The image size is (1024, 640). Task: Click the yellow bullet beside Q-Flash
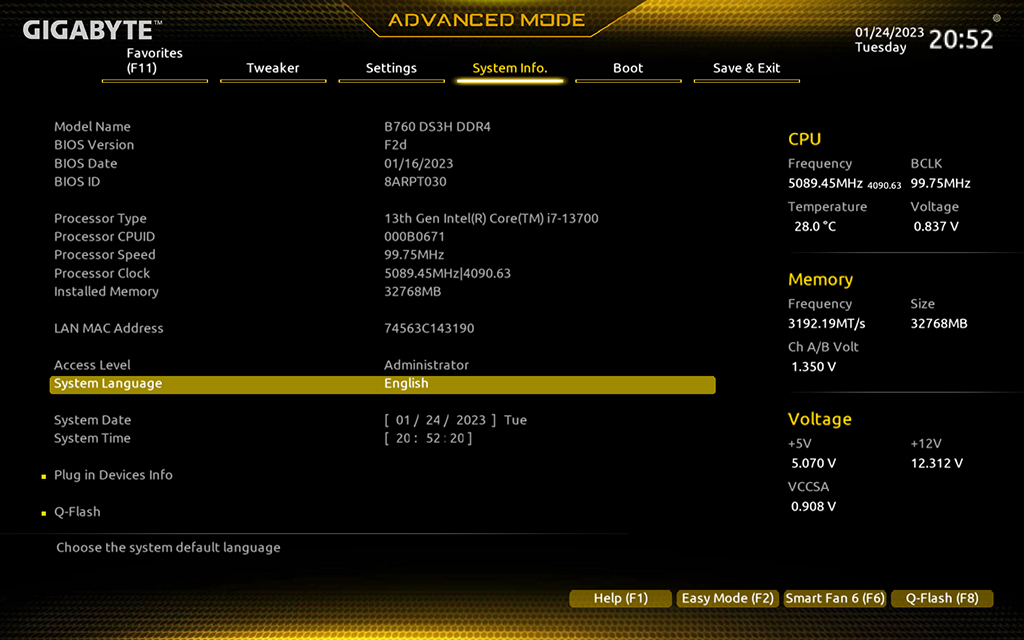44,513
